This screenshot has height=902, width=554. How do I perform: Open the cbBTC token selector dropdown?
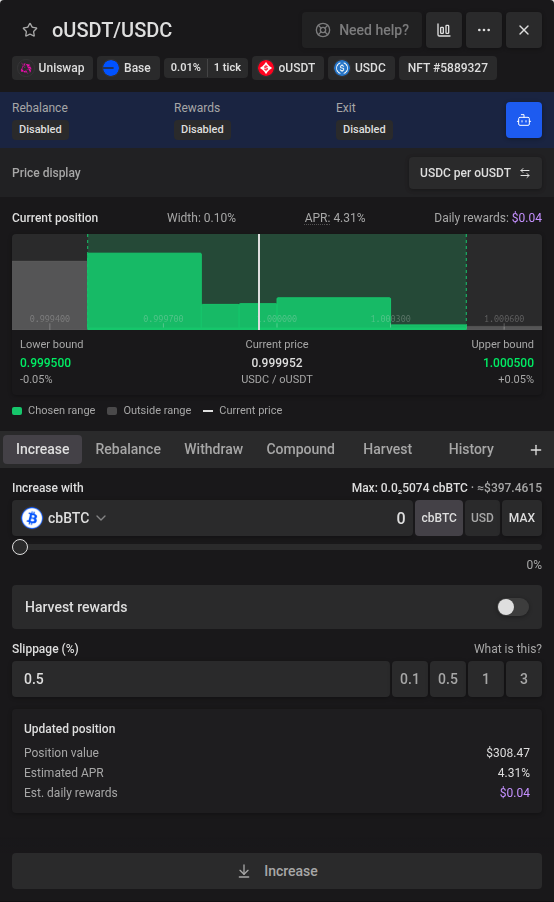tap(64, 518)
